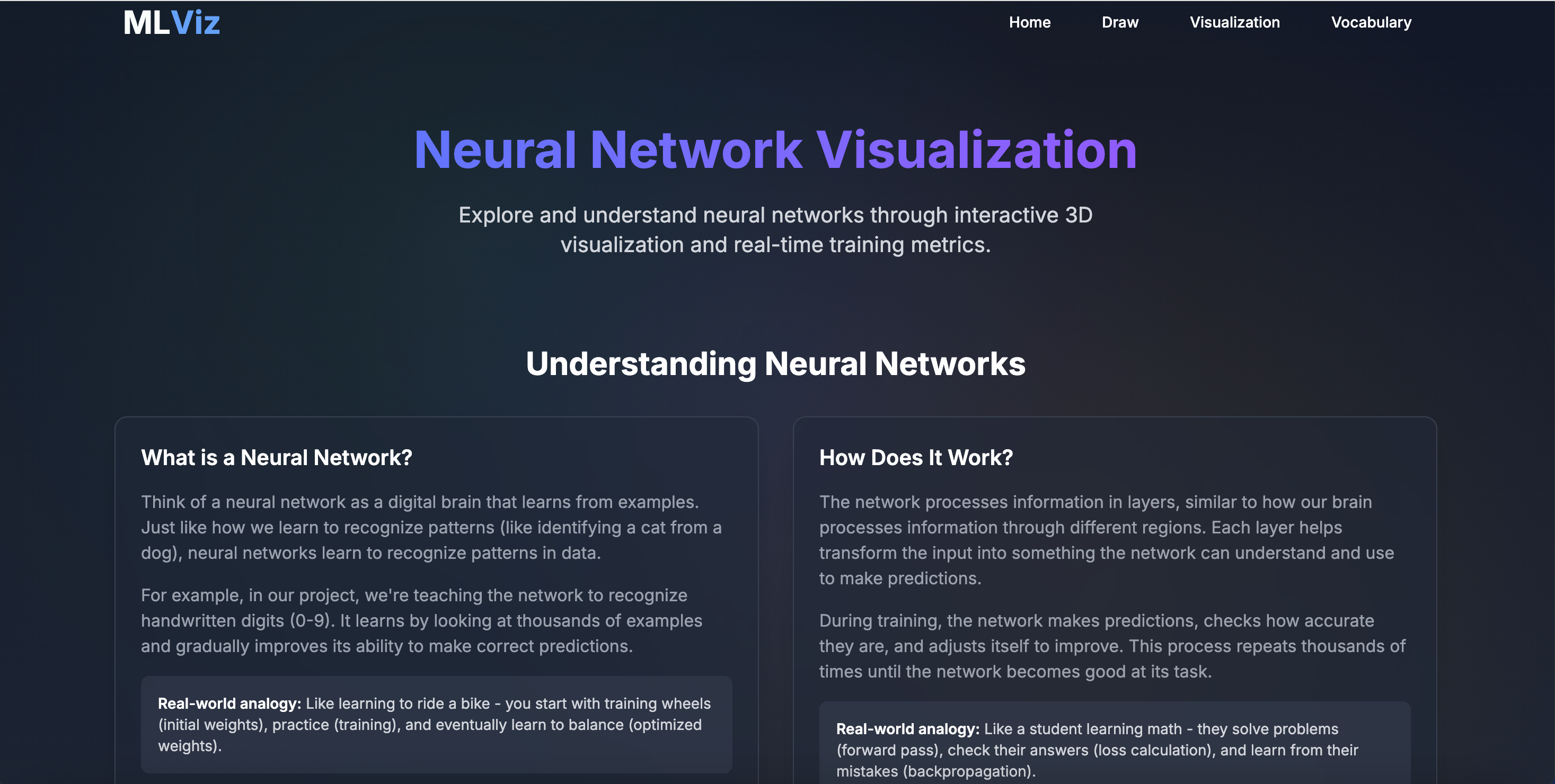Click the MLViz logo
1555x784 pixels.
(171, 22)
